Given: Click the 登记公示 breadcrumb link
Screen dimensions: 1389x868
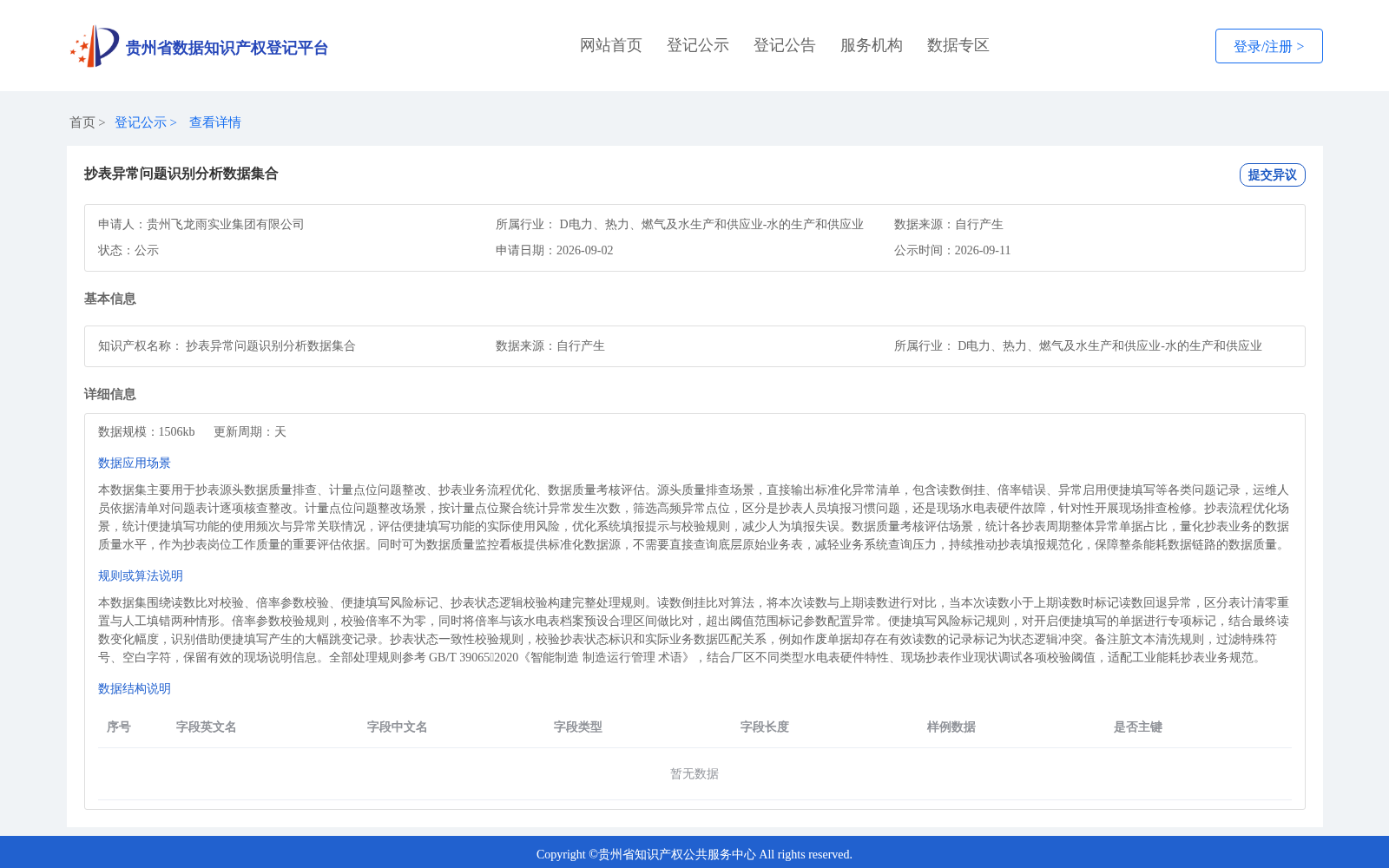Looking at the screenshot, I should tap(141, 122).
